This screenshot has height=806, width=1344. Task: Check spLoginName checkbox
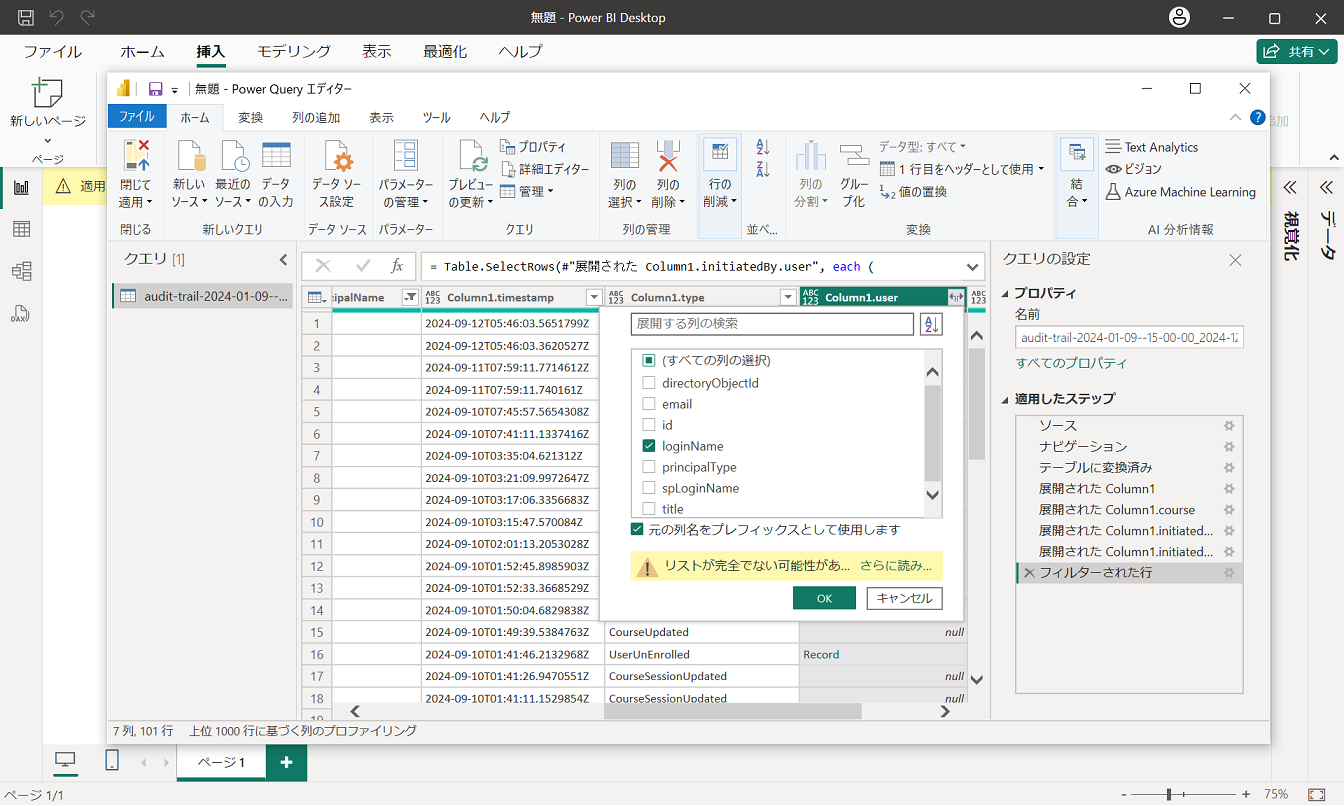click(x=648, y=488)
